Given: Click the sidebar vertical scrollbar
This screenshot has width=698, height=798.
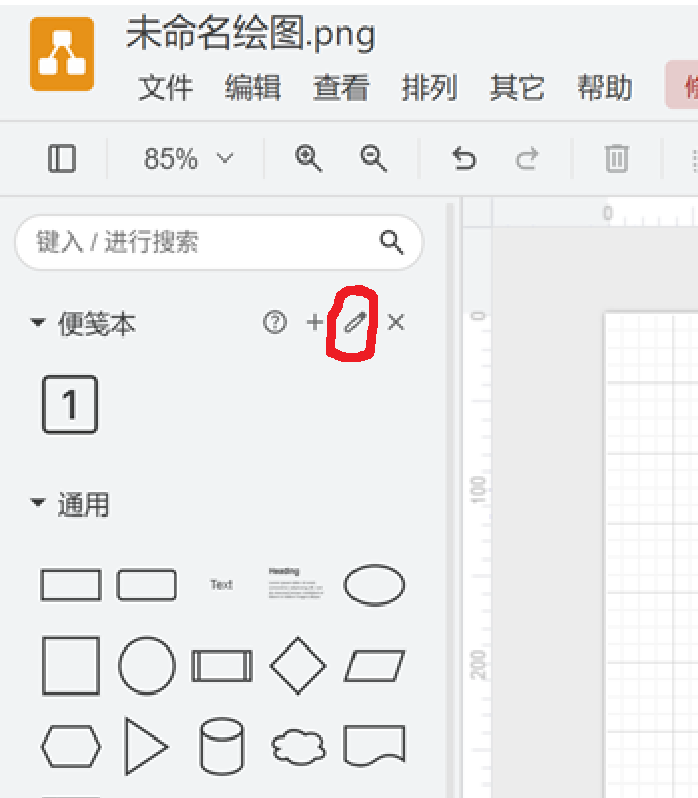Looking at the screenshot, I should [x=449, y=499].
